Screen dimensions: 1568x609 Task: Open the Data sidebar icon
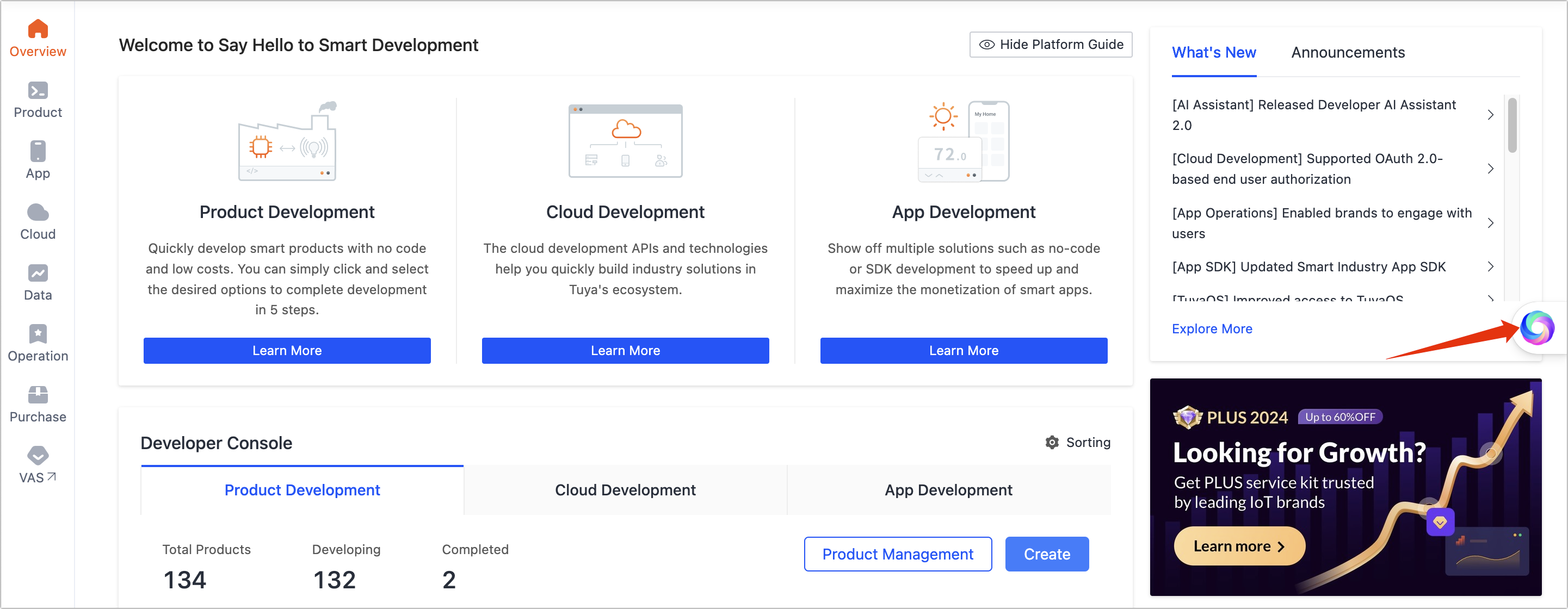click(x=38, y=272)
